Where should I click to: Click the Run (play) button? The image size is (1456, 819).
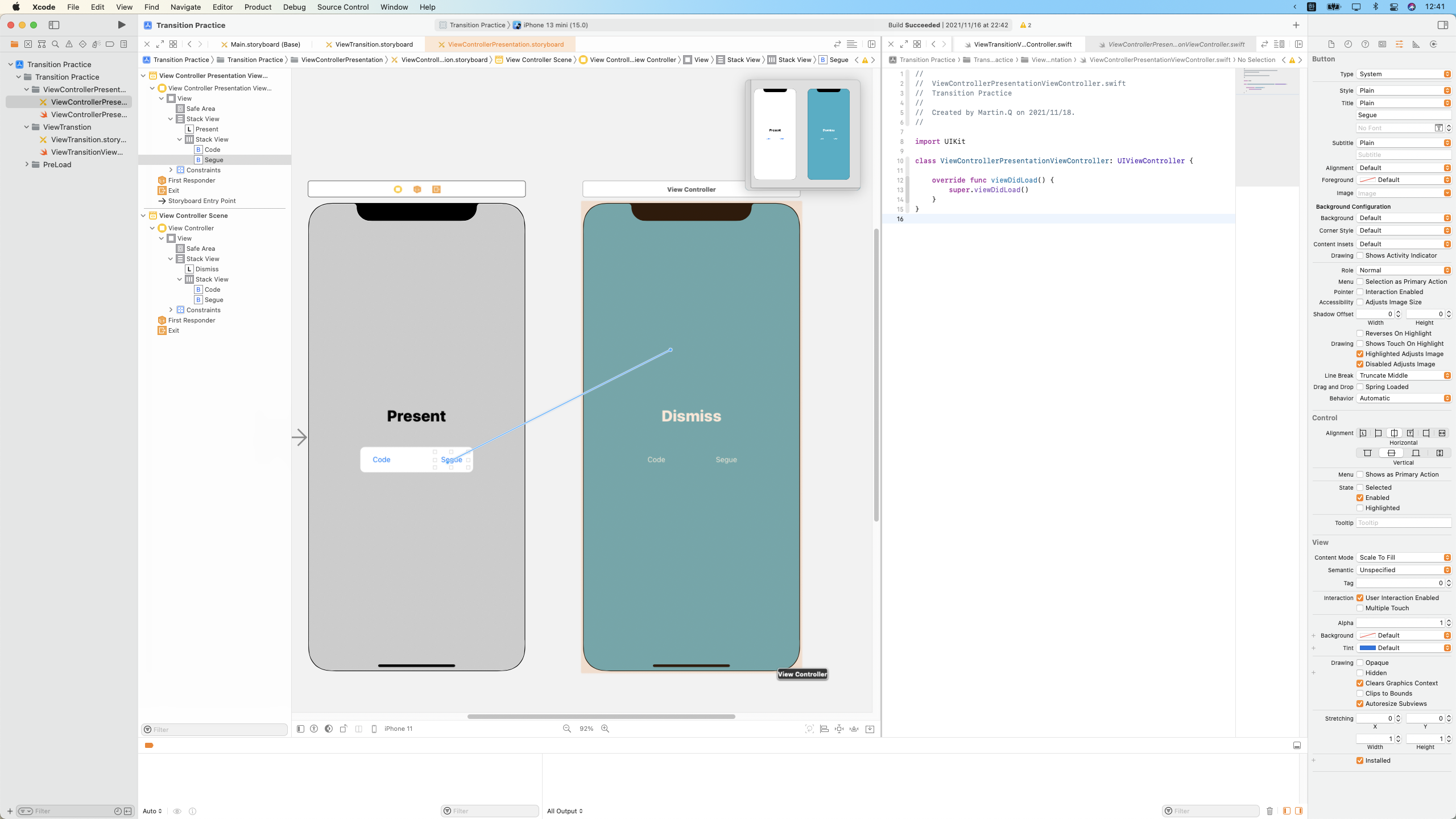click(121, 25)
